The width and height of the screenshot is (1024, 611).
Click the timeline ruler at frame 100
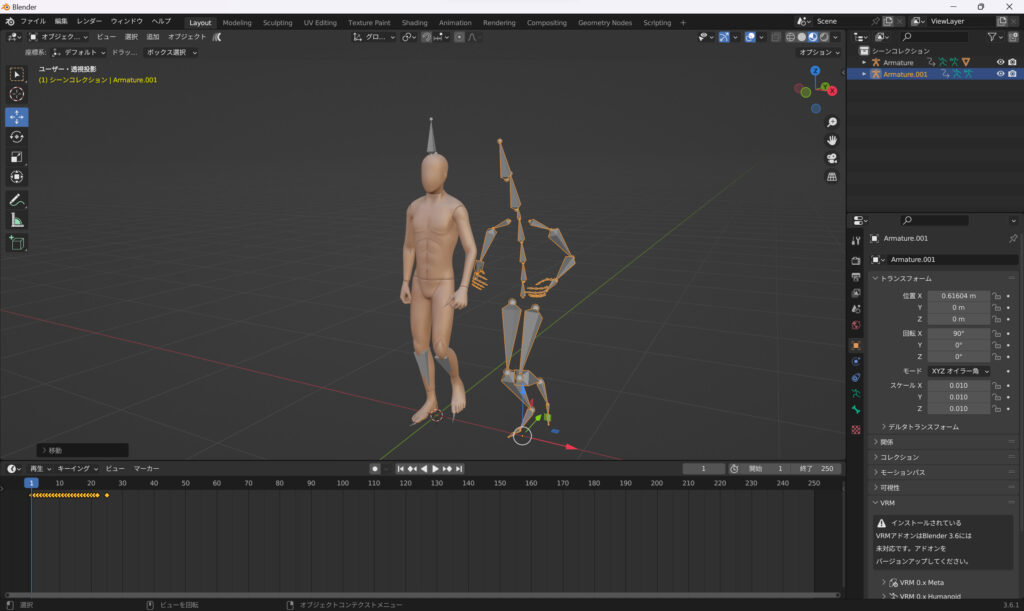pyautogui.click(x=342, y=483)
